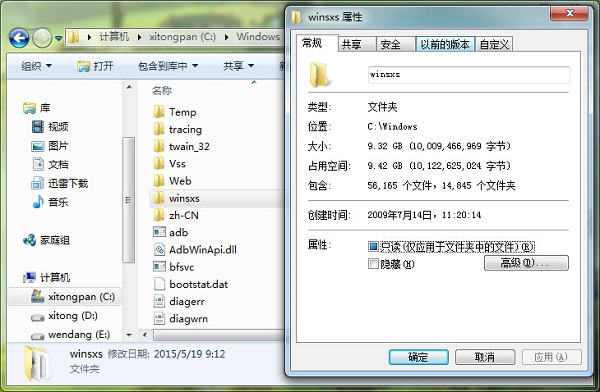Select the Web folder icon
Screen dimensions: 600x392
tap(159, 181)
